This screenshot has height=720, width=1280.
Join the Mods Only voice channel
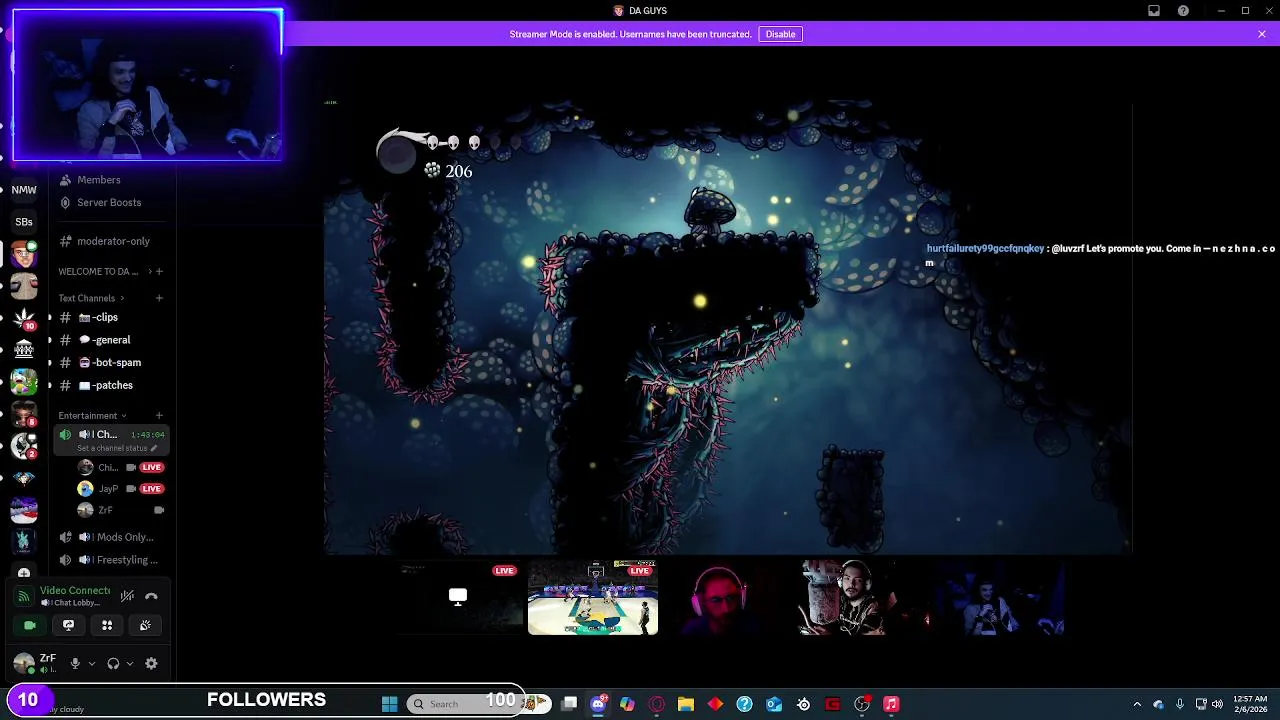tap(111, 537)
